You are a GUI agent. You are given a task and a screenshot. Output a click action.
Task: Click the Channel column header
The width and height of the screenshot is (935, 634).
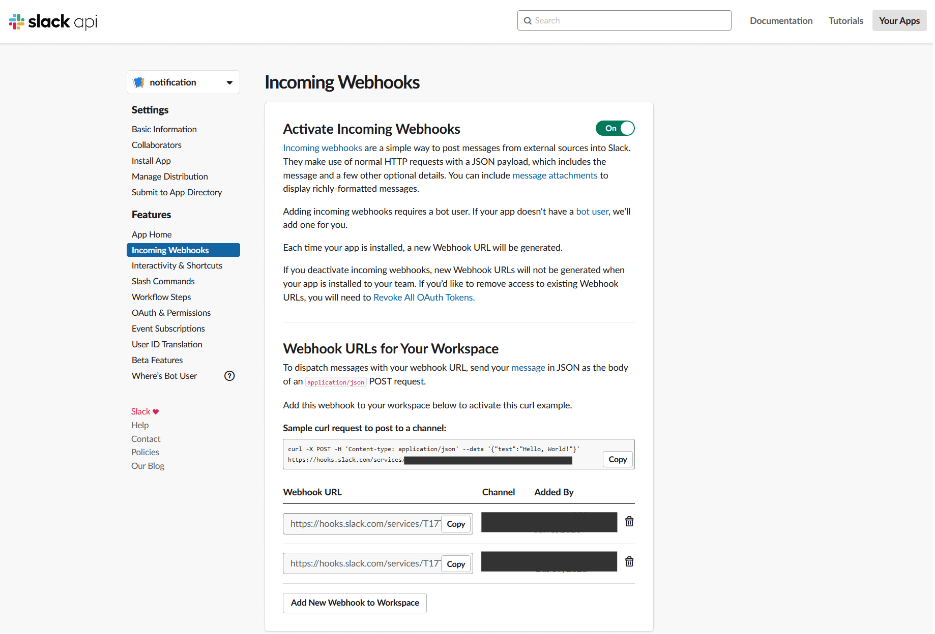point(499,492)
